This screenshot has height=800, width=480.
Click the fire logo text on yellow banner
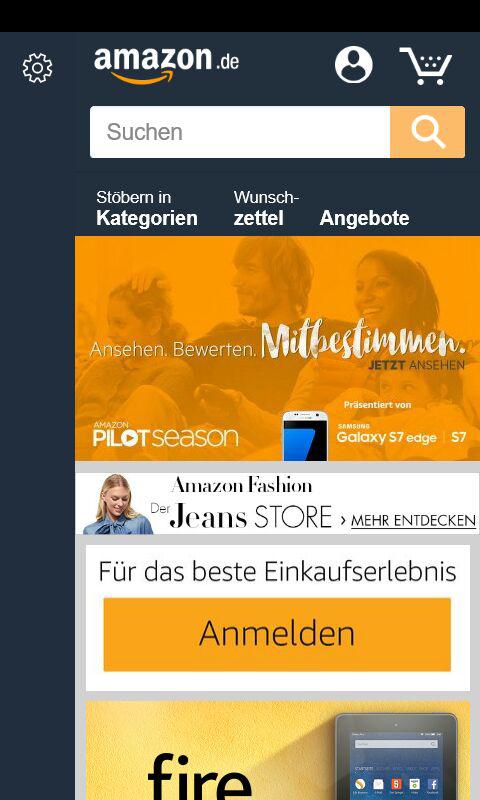pos(199,777)
